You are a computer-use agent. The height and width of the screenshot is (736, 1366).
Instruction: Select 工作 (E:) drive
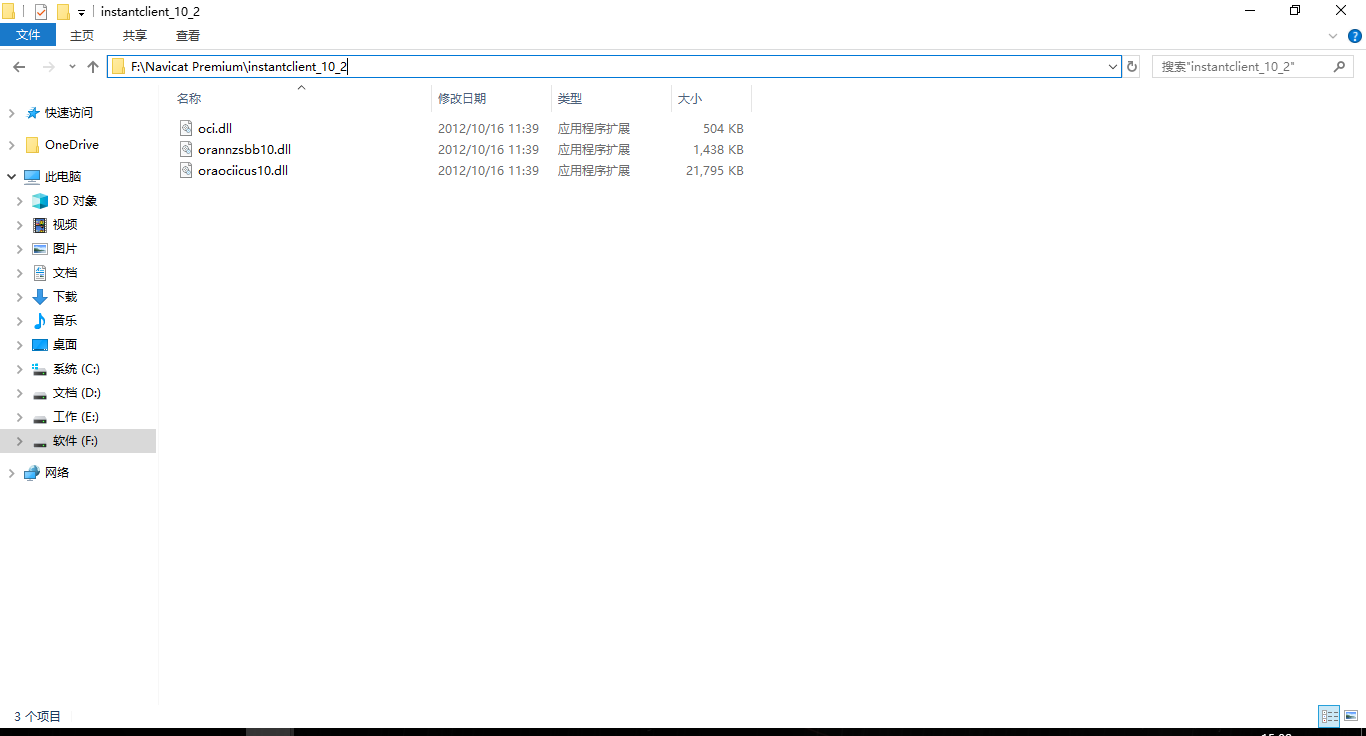point(76,417)
